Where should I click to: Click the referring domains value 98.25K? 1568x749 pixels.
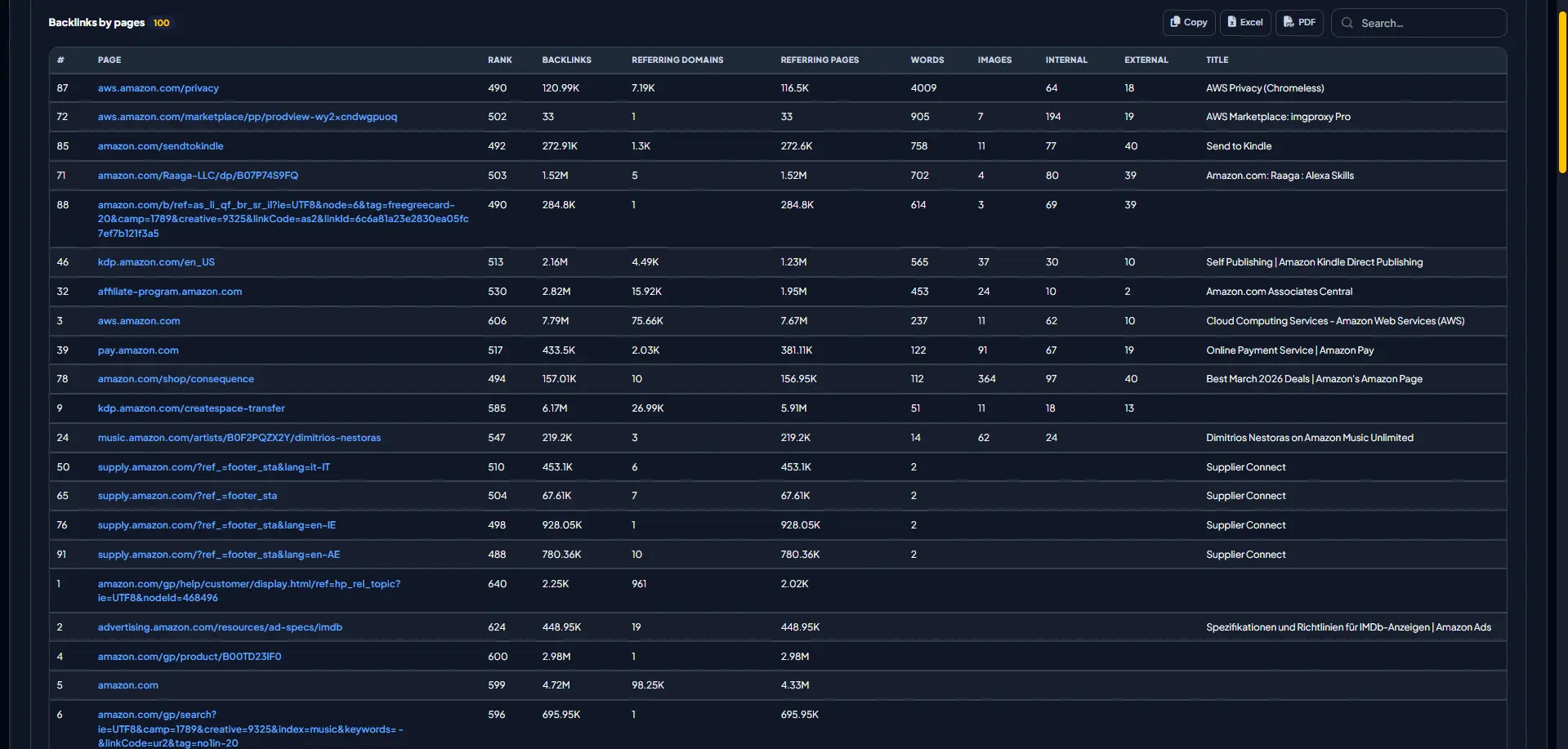click(648, 685)
